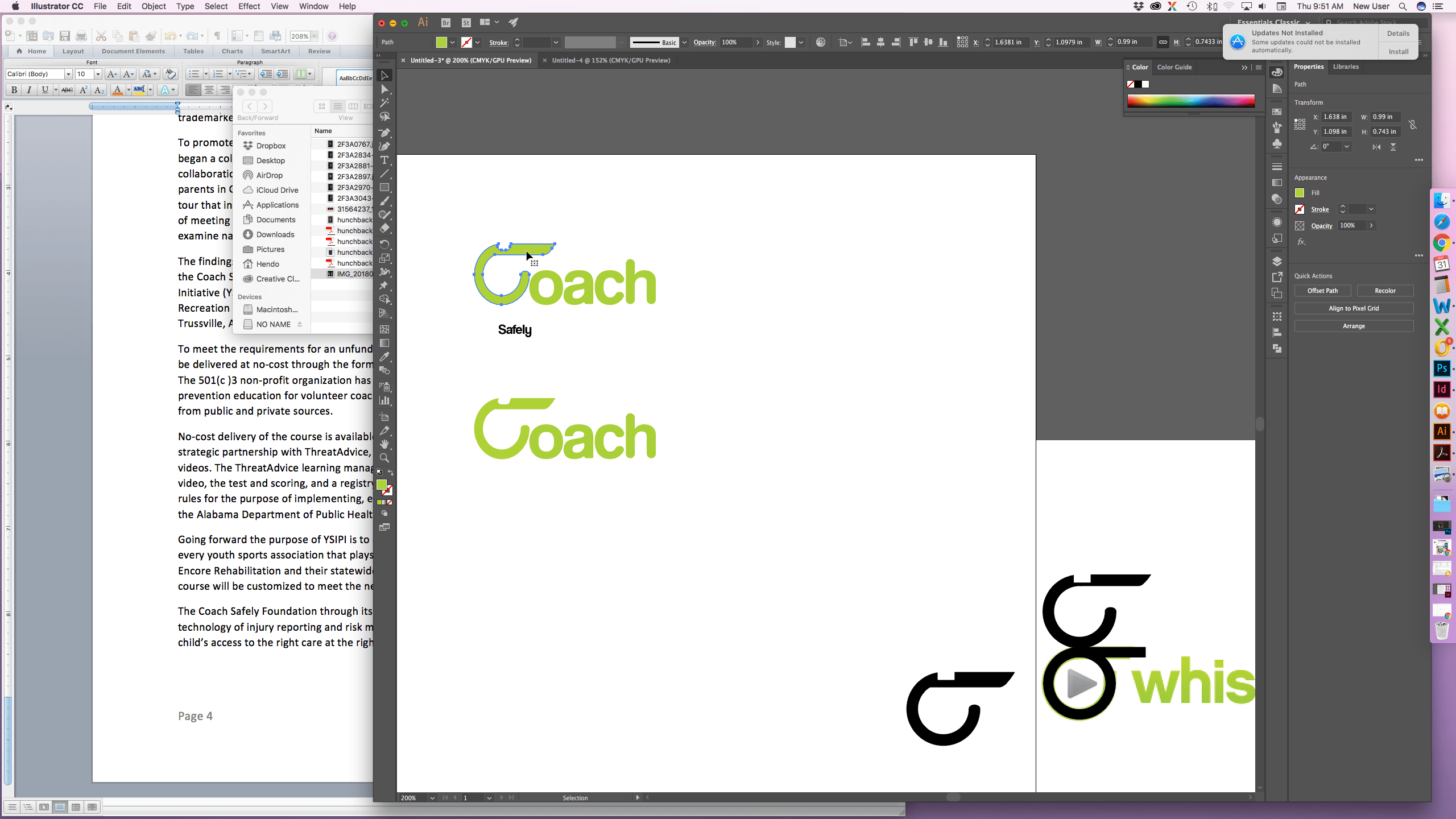Select the Magic Wand tool
Viewport: 1456px width, 819px height.
click(384, 103)
